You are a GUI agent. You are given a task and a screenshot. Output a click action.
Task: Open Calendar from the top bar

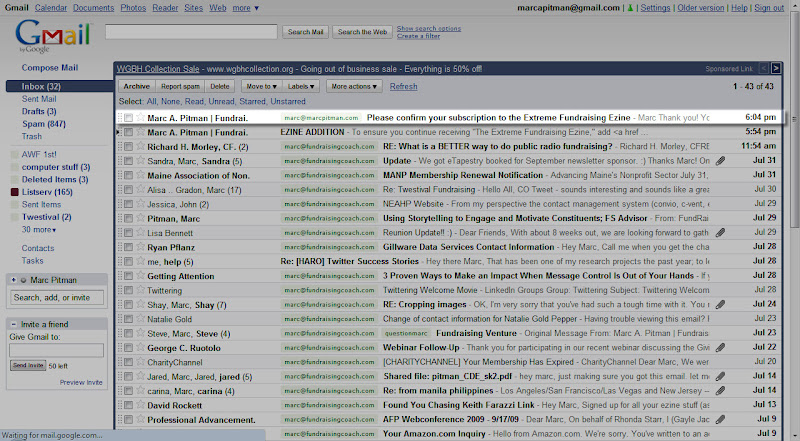click(x=51, y=8)
